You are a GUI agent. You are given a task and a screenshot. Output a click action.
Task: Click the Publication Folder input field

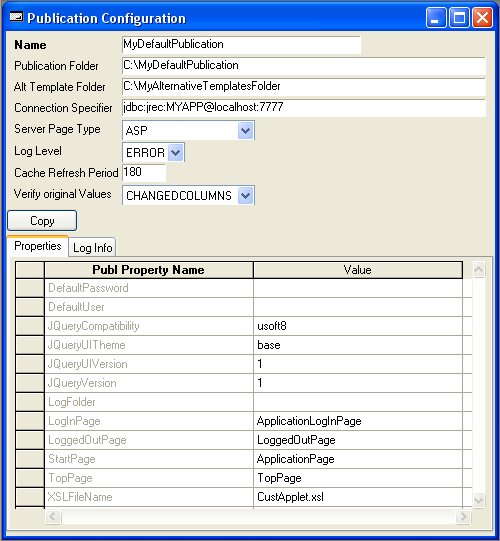(x=304, y=66)
